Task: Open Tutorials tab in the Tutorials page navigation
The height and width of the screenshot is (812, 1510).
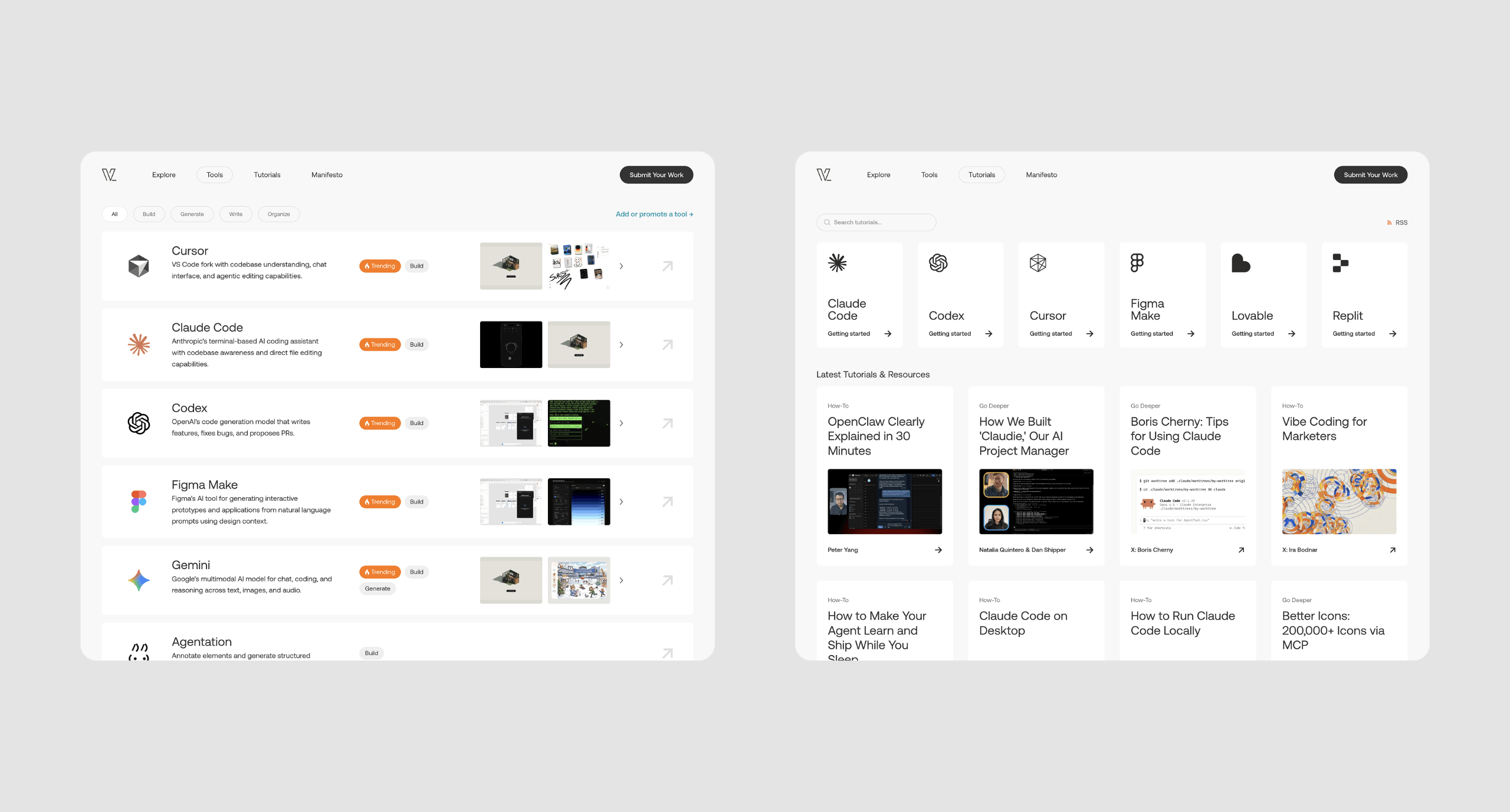Action: point(981,175)
